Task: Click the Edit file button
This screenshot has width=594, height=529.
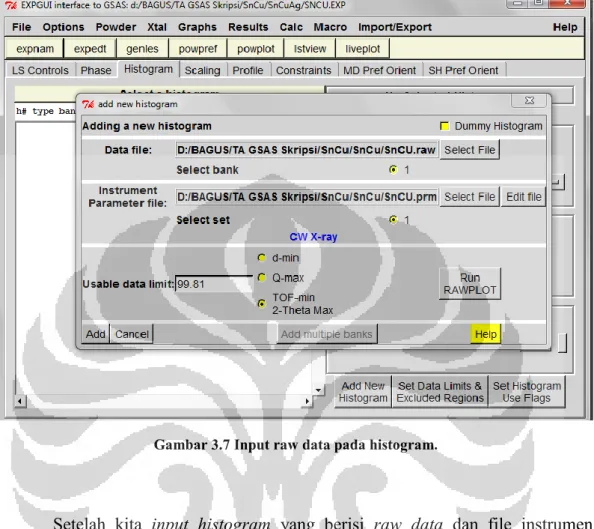Action: [524, 197]
